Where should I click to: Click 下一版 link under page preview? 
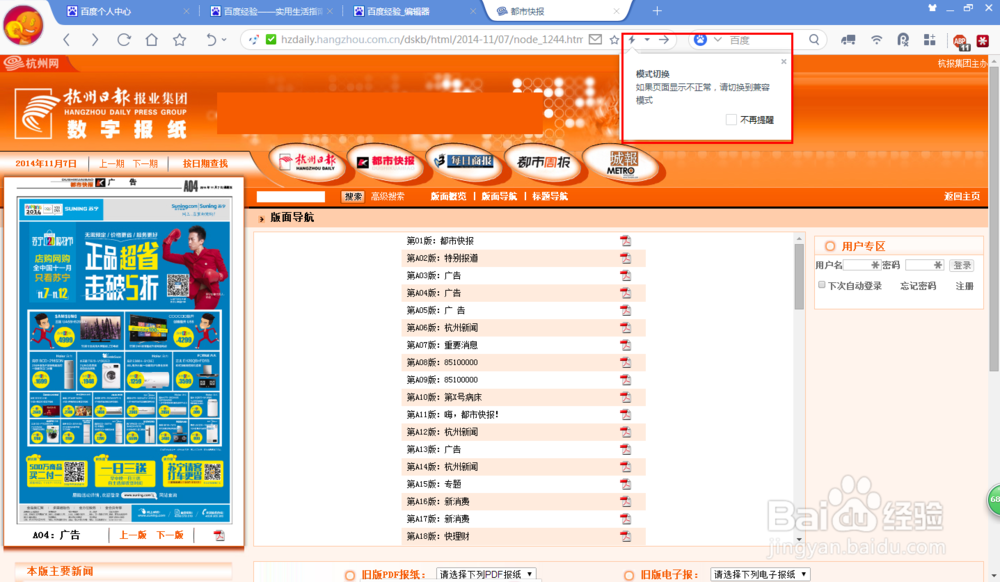(x=170, y=535)
